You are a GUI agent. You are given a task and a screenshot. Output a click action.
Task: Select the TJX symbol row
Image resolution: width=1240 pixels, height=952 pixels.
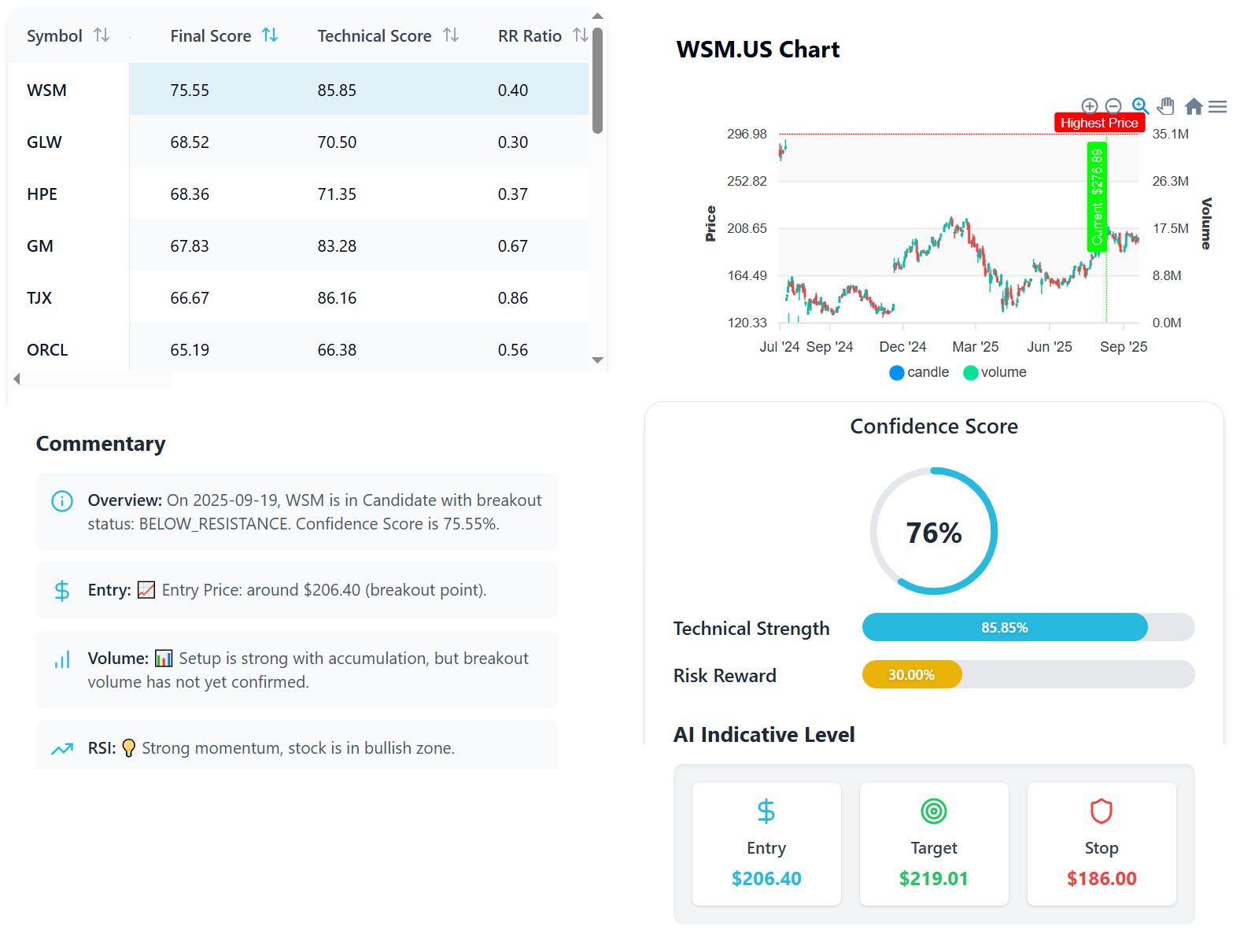point(39,298)
